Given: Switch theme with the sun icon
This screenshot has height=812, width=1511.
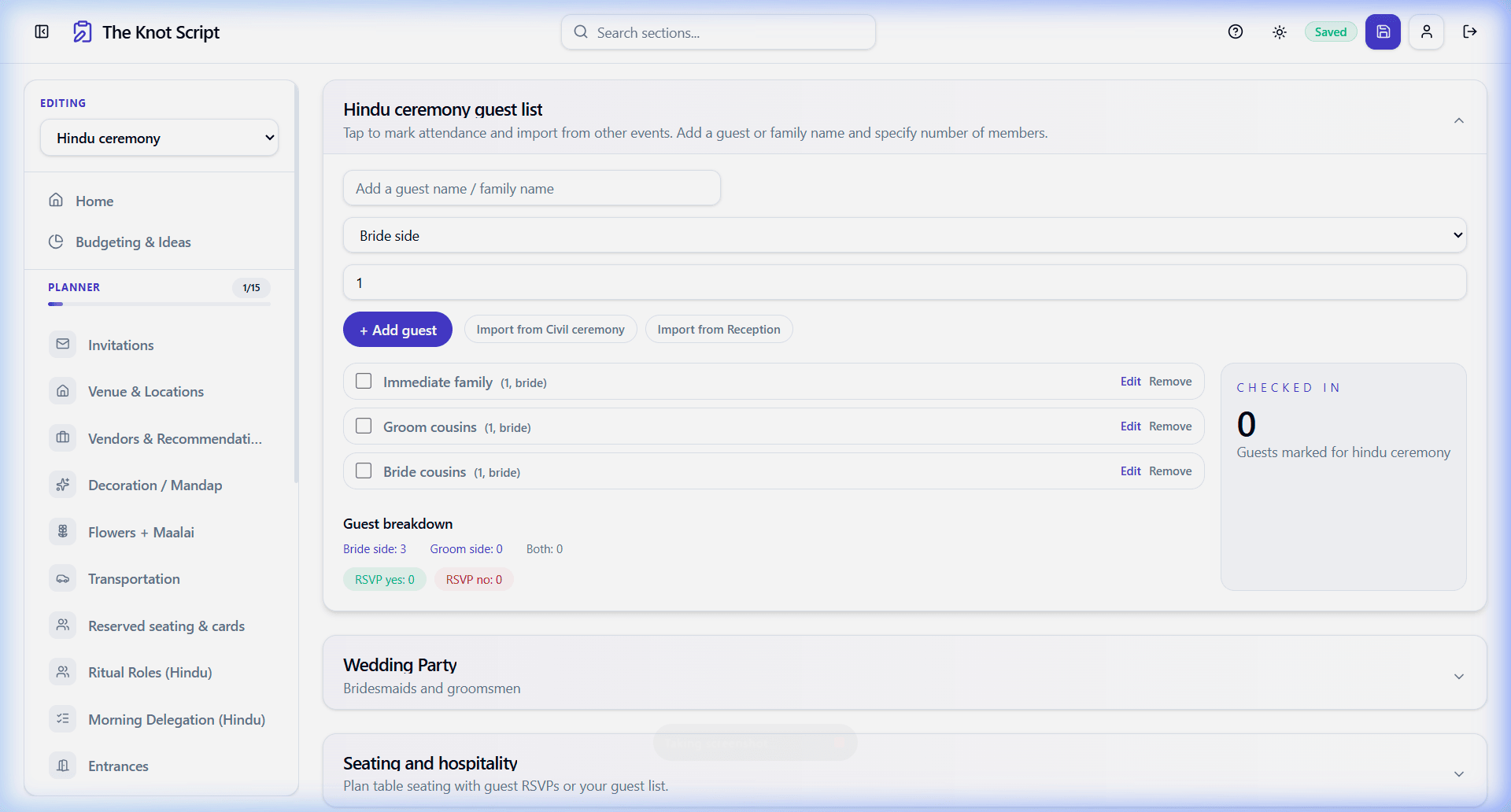Looking at the screenshot, I should click(1278, 31).
